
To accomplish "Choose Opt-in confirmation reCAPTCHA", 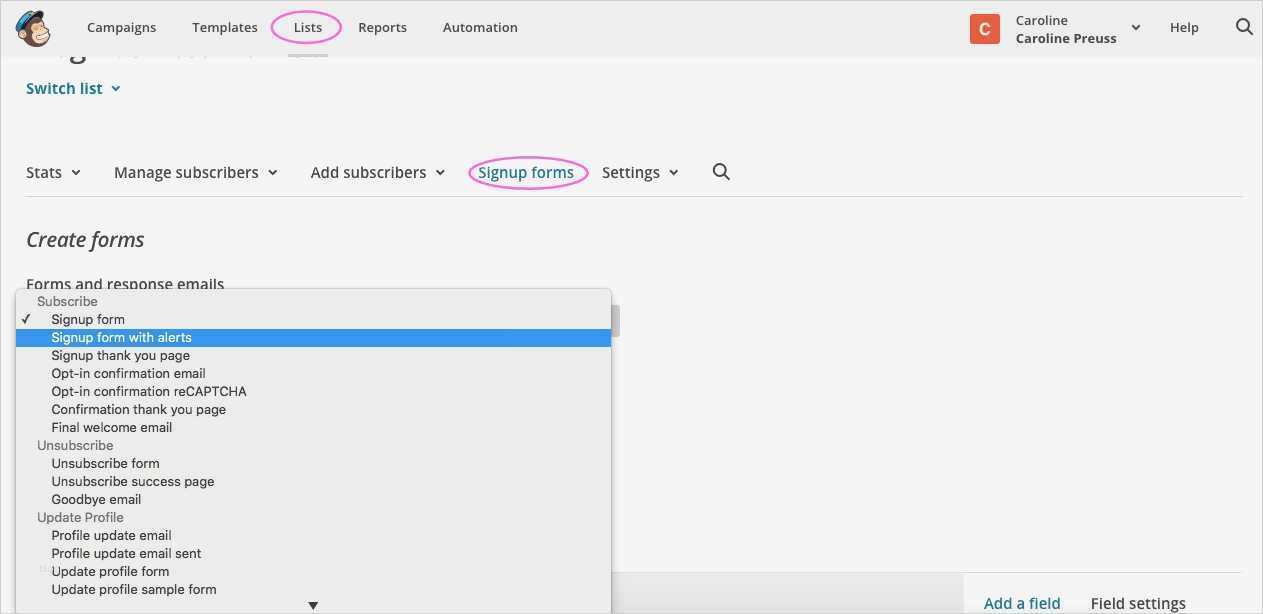I will point(313,392).
